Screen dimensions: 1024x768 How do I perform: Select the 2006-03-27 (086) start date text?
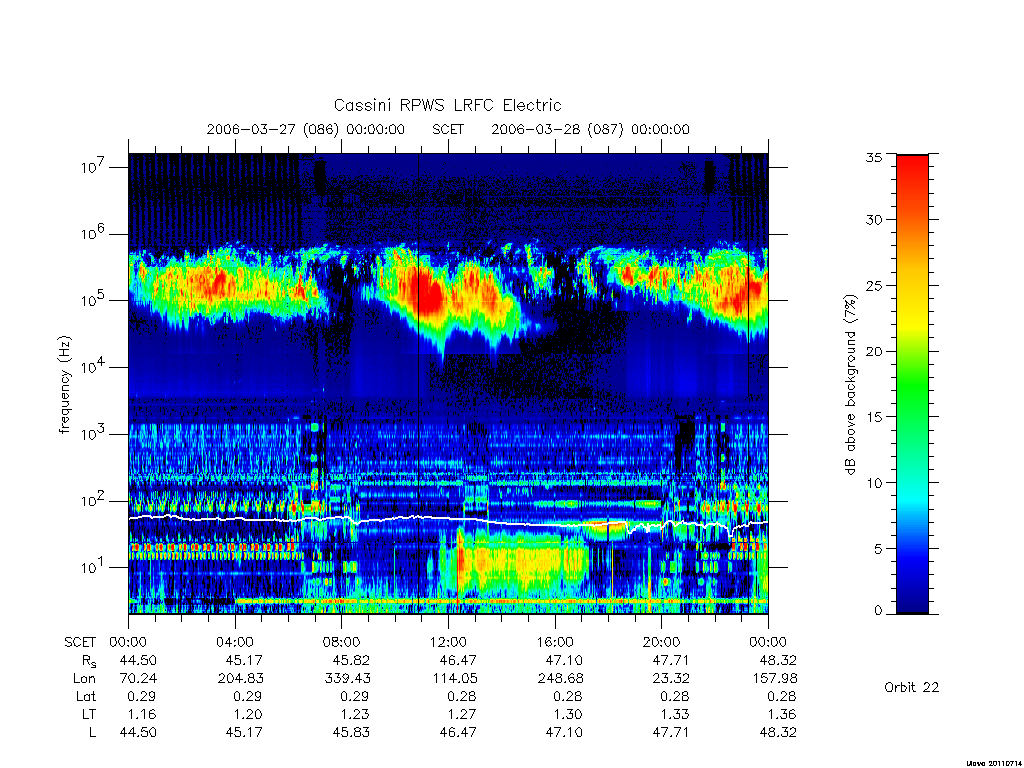click(x=272, y=129)
